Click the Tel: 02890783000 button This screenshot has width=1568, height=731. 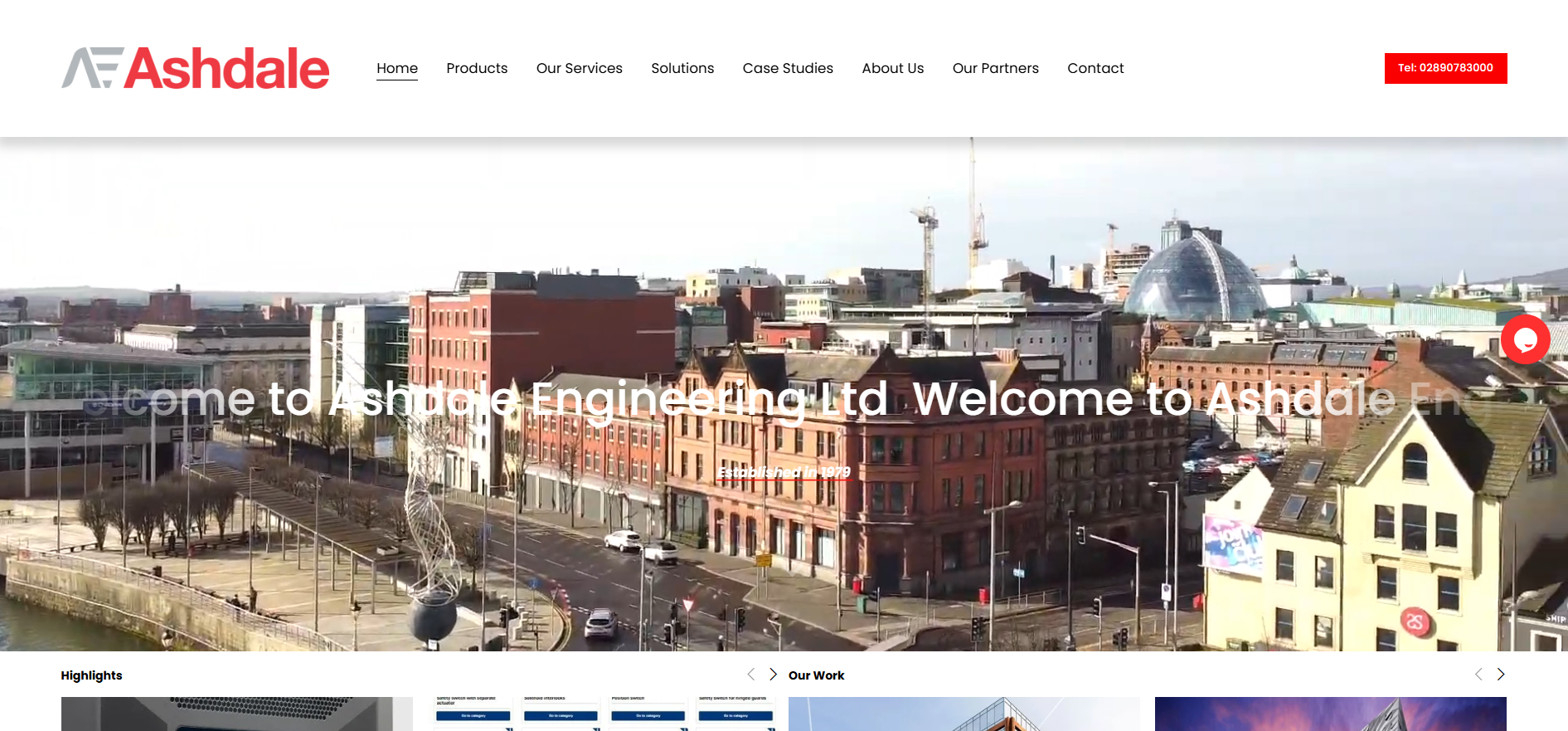pos(1445,68)
